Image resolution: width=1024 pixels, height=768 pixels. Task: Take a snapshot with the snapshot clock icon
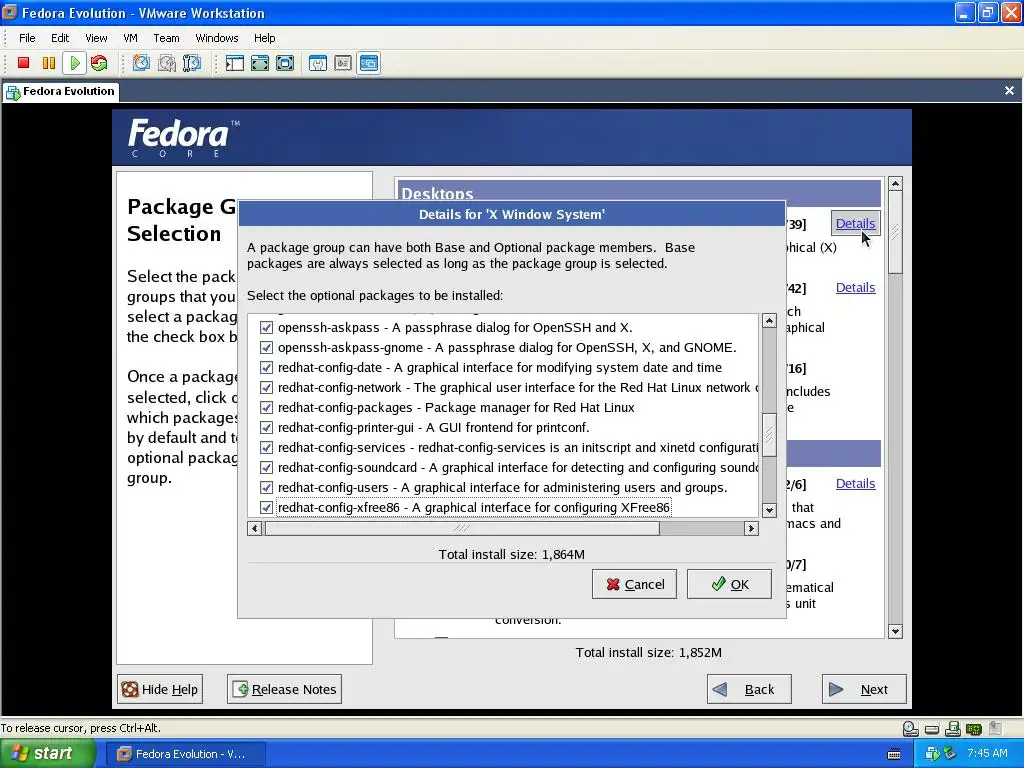(141, 63)
